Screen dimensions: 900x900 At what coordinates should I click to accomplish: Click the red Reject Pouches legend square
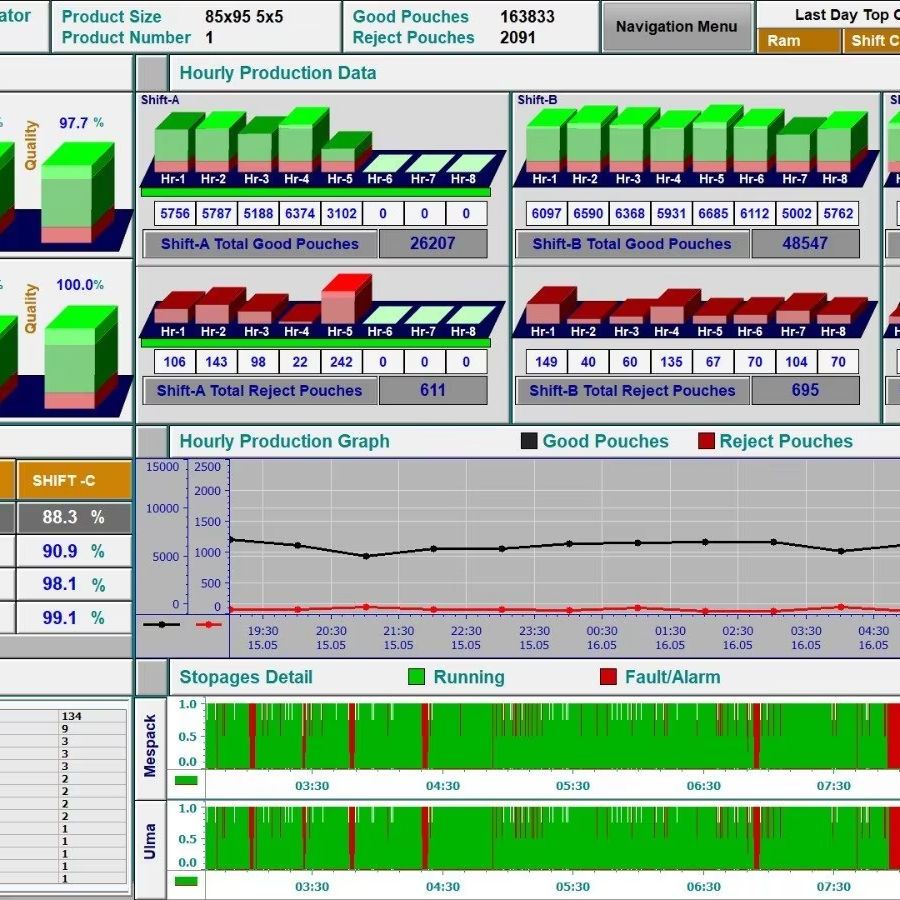coord(706,442)
